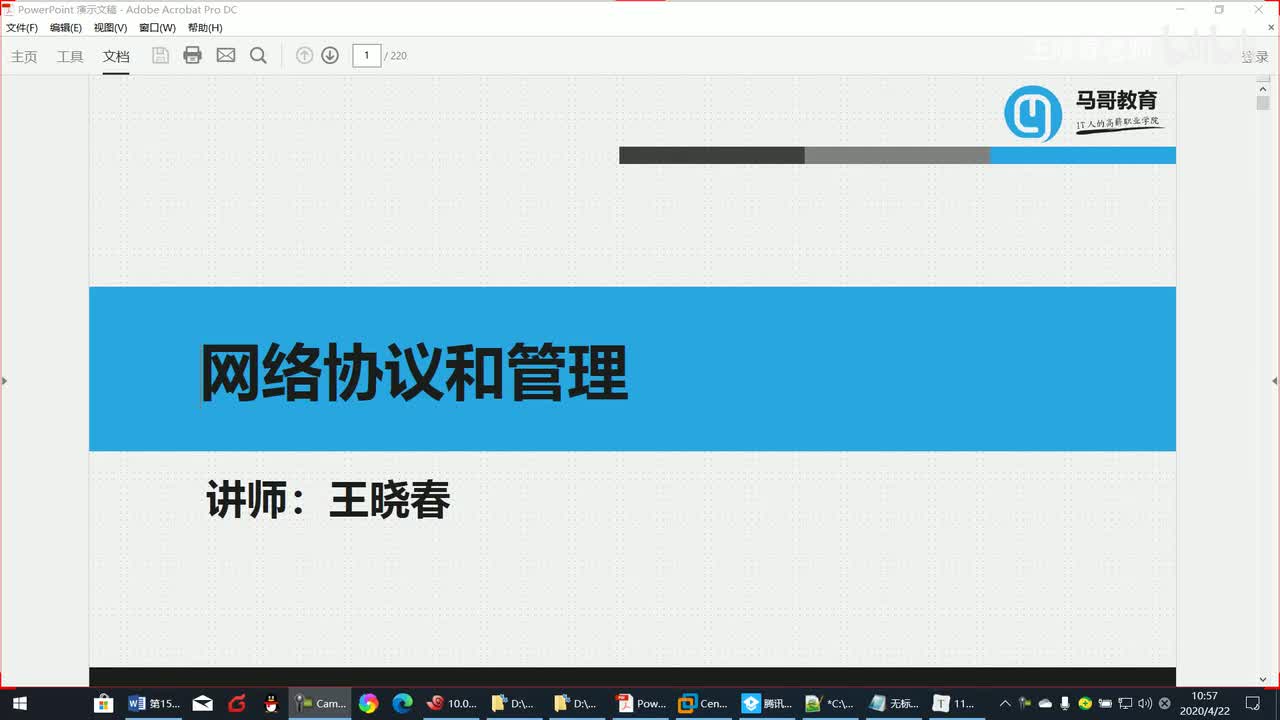
Task: Switch to Notepad++ C:\ taskbar item
Action: coord(830,703)
